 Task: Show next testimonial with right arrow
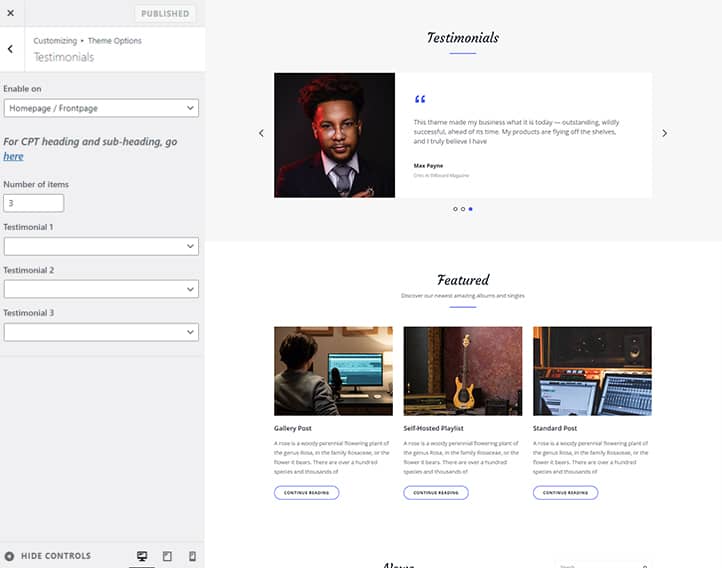tap(664, 133)
